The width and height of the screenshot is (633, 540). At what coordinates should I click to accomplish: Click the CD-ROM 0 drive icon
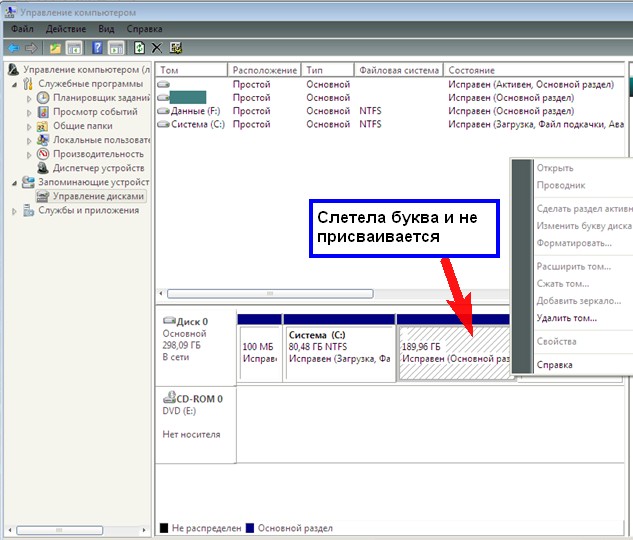169,397
